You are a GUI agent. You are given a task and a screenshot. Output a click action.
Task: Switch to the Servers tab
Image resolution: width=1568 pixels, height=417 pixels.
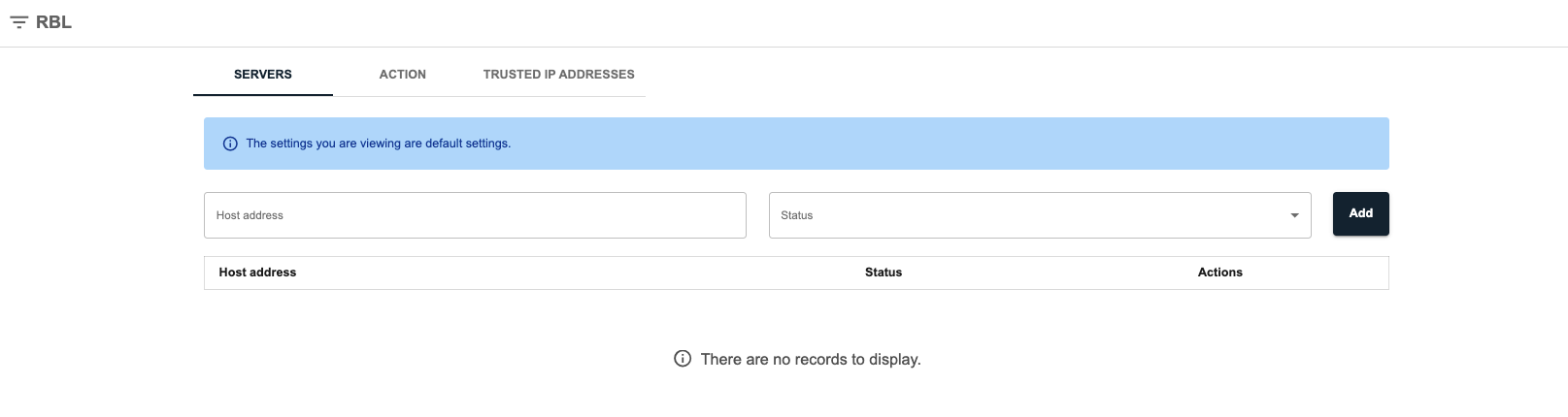pos(263,75)
